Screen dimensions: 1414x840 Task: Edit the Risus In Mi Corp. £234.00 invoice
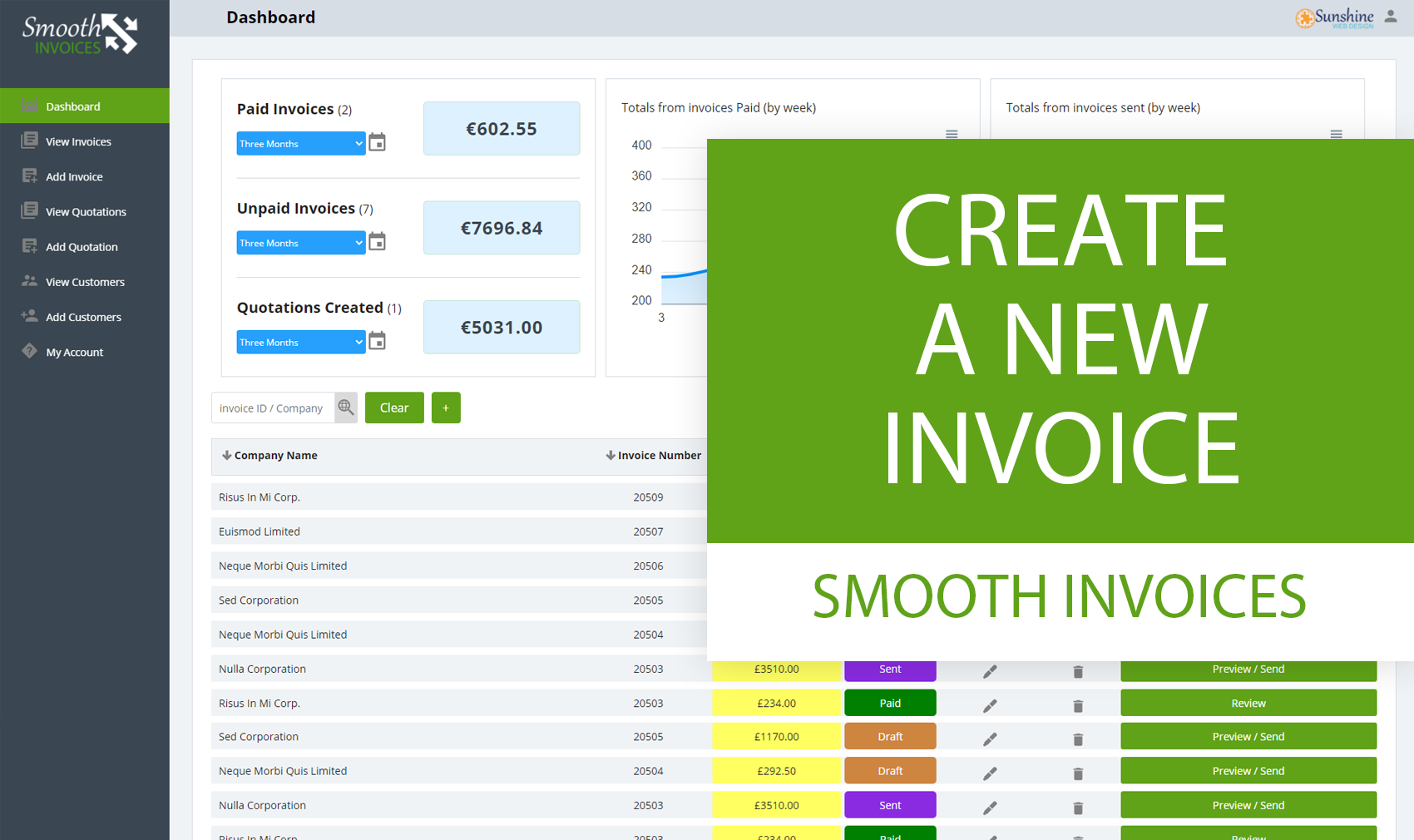click(990, 705)
